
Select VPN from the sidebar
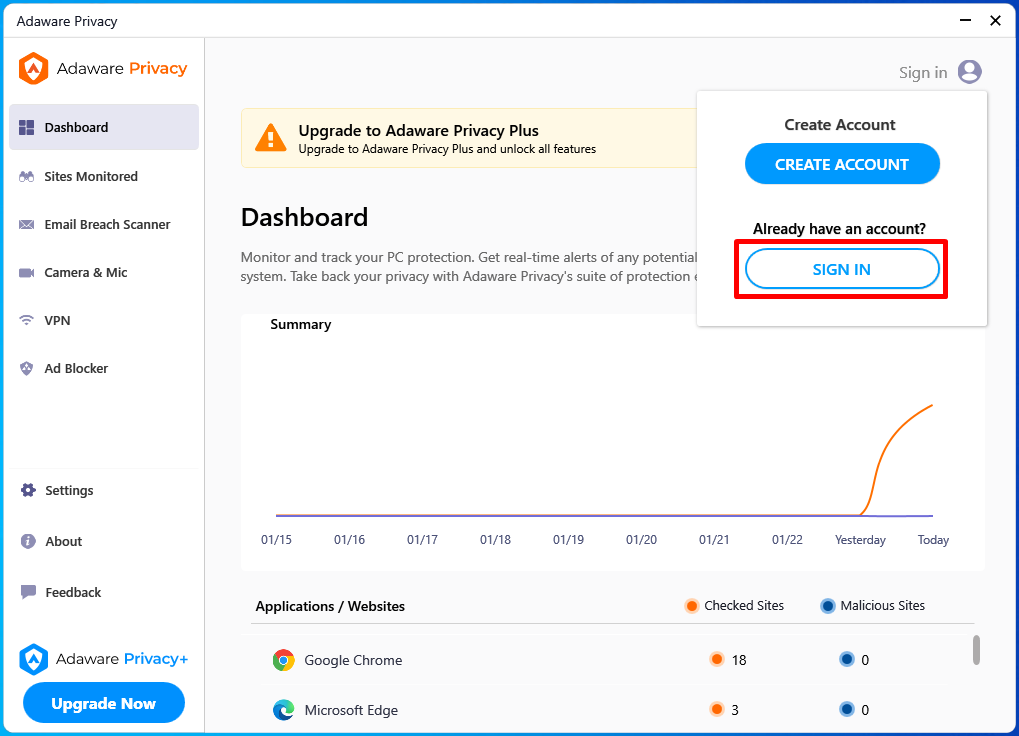pyautogui.click(x=57, y=320)
